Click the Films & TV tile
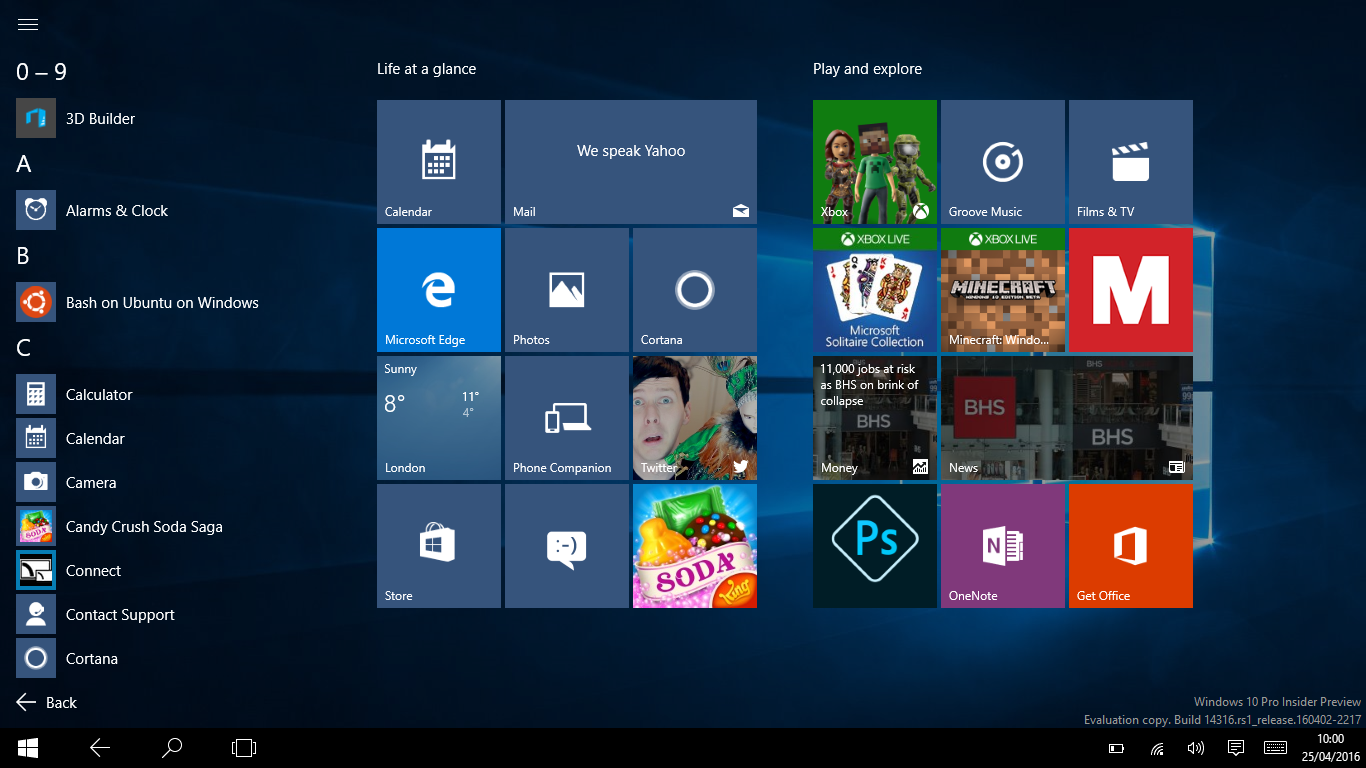Image resolution: width=1366 pixels, height=768 pixels. (1130, 162)
